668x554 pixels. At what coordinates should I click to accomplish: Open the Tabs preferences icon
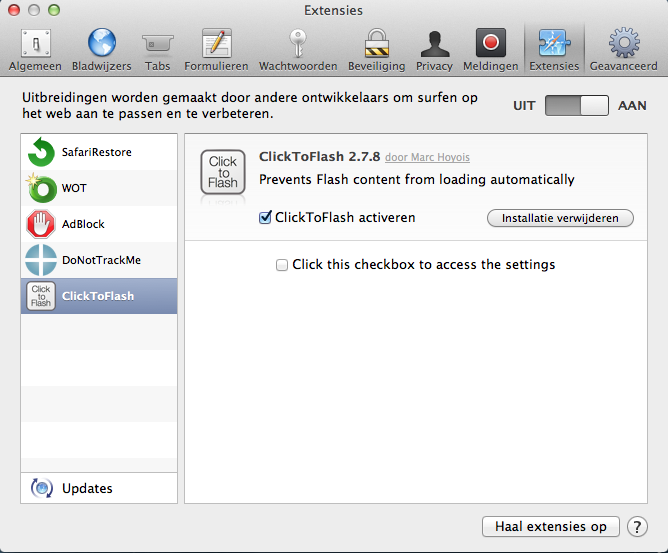point(157,44)
